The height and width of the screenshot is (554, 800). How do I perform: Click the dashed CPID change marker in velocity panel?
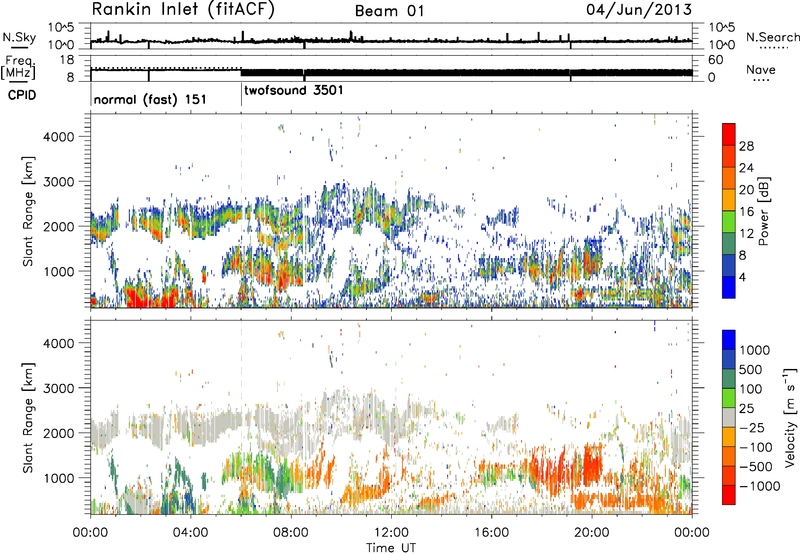click(241, 417)
